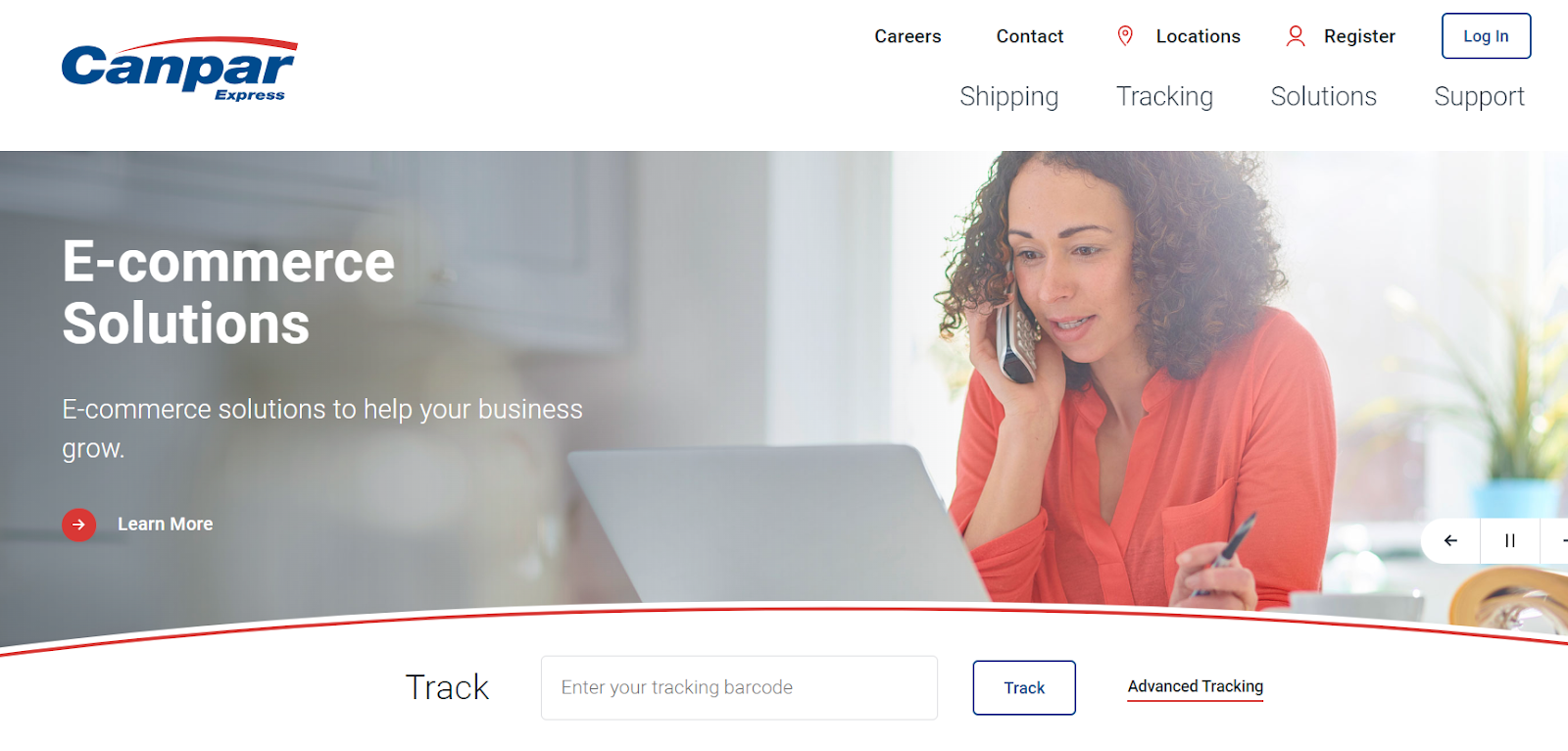Open the Contact page link
This screenshot has height=751, width=1568.
[x=1030, y=36]
